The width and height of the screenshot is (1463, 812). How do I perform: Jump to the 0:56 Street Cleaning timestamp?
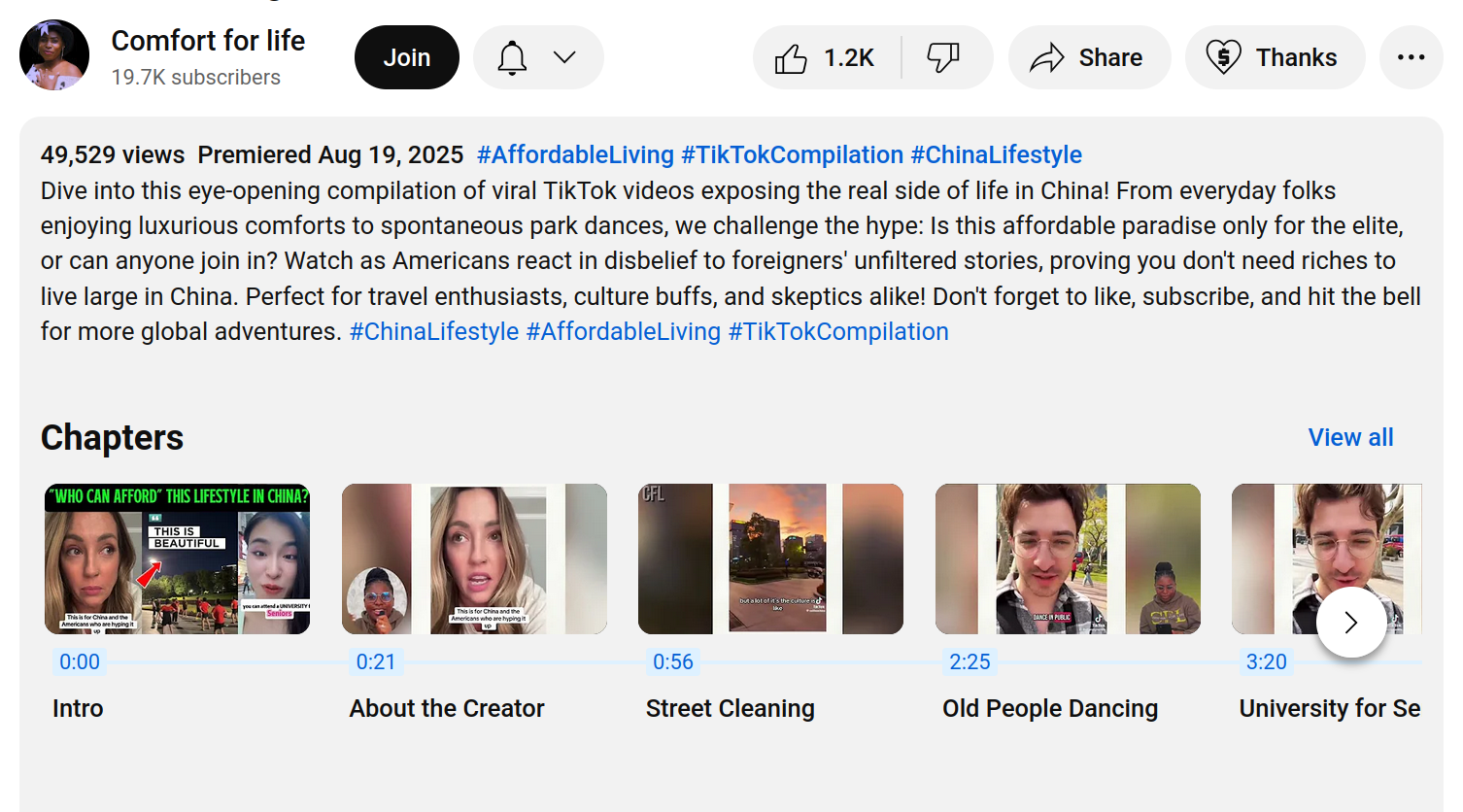click(x=673, y=661)
